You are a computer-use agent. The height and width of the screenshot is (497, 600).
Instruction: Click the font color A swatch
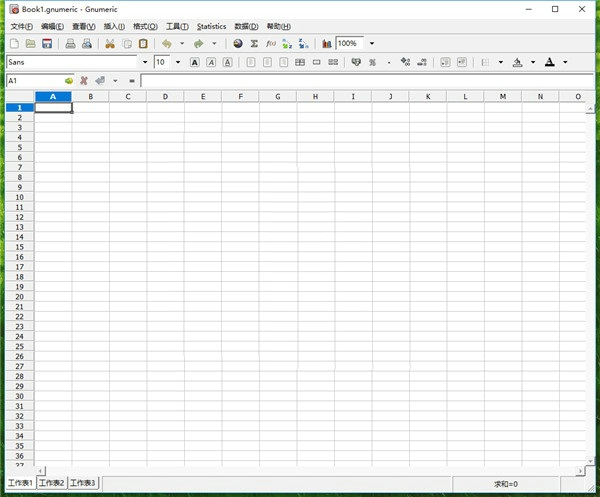tap(549, 62)
